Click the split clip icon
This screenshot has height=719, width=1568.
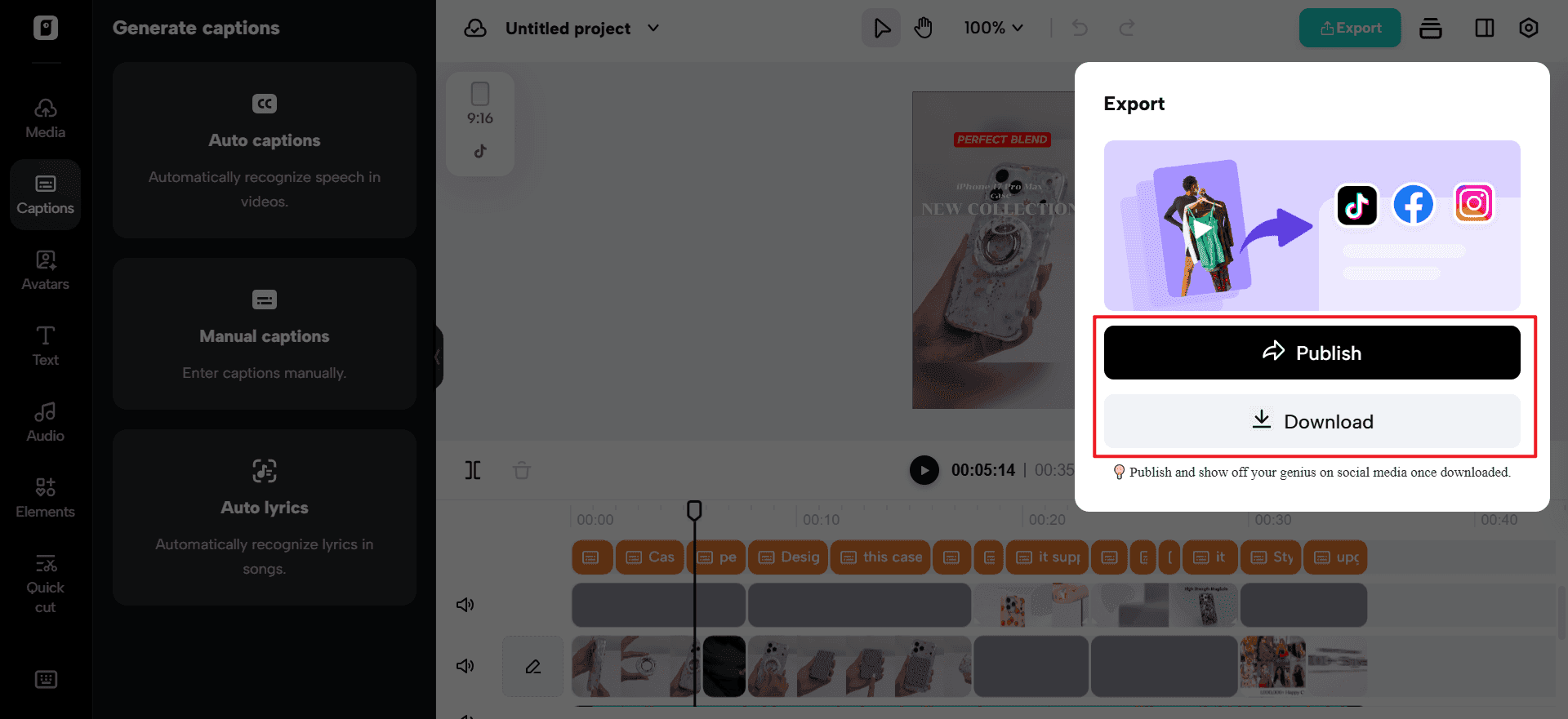tap(473, 470)
